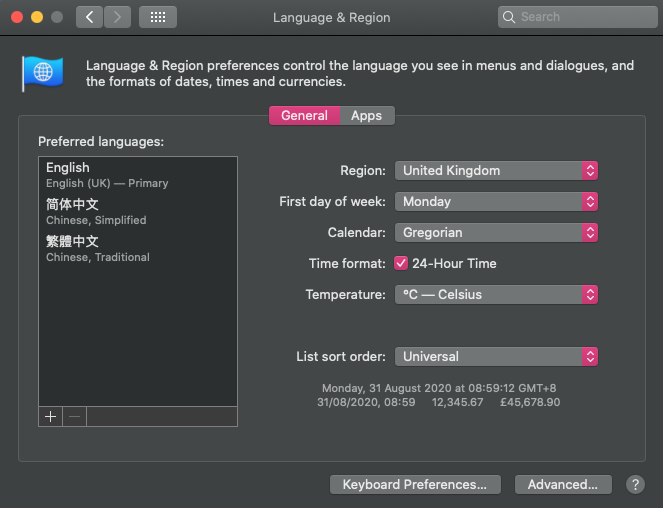Remove language with minus button
The width and height of the screenshot is (663, 508).
(75, 416)
